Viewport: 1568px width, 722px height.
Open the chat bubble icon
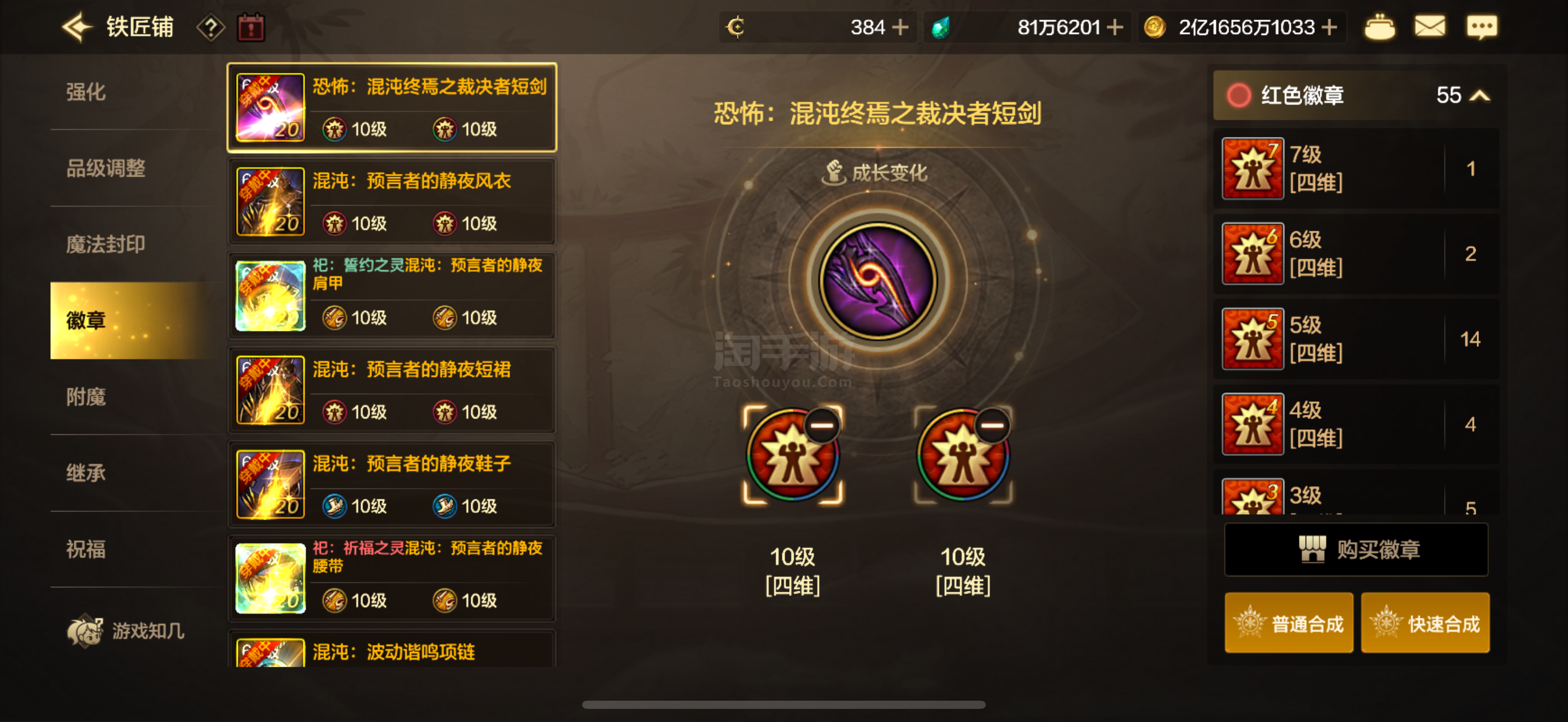point(1482,27)
